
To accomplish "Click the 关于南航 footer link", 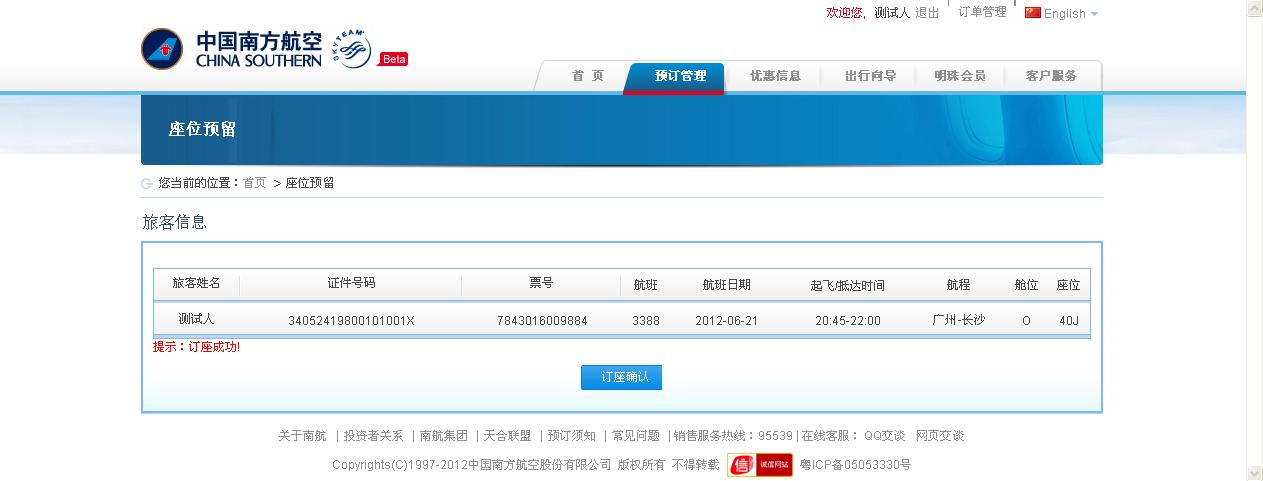I will tap(302, 436).
